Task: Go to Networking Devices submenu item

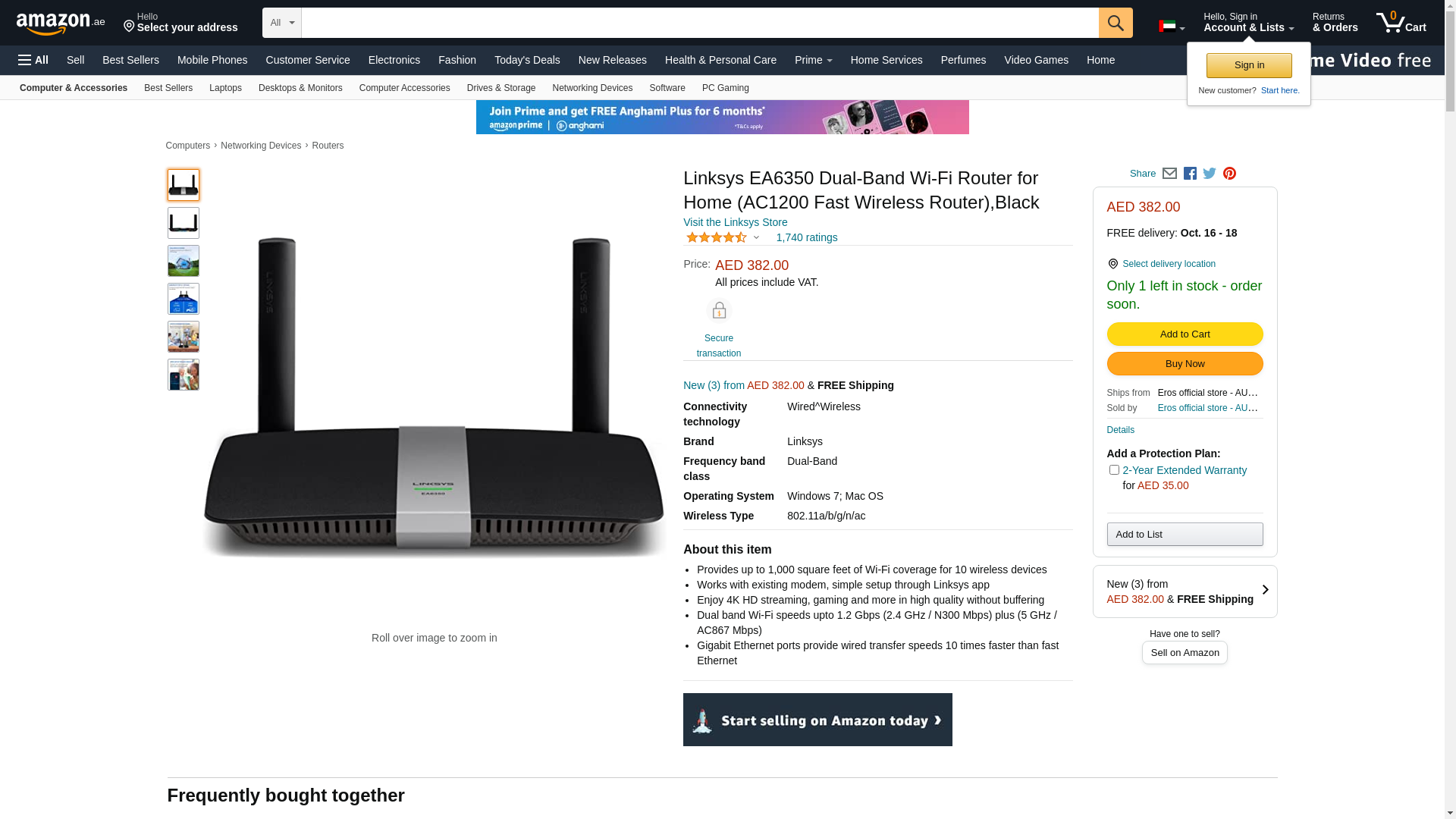Action: coord(592,88)
